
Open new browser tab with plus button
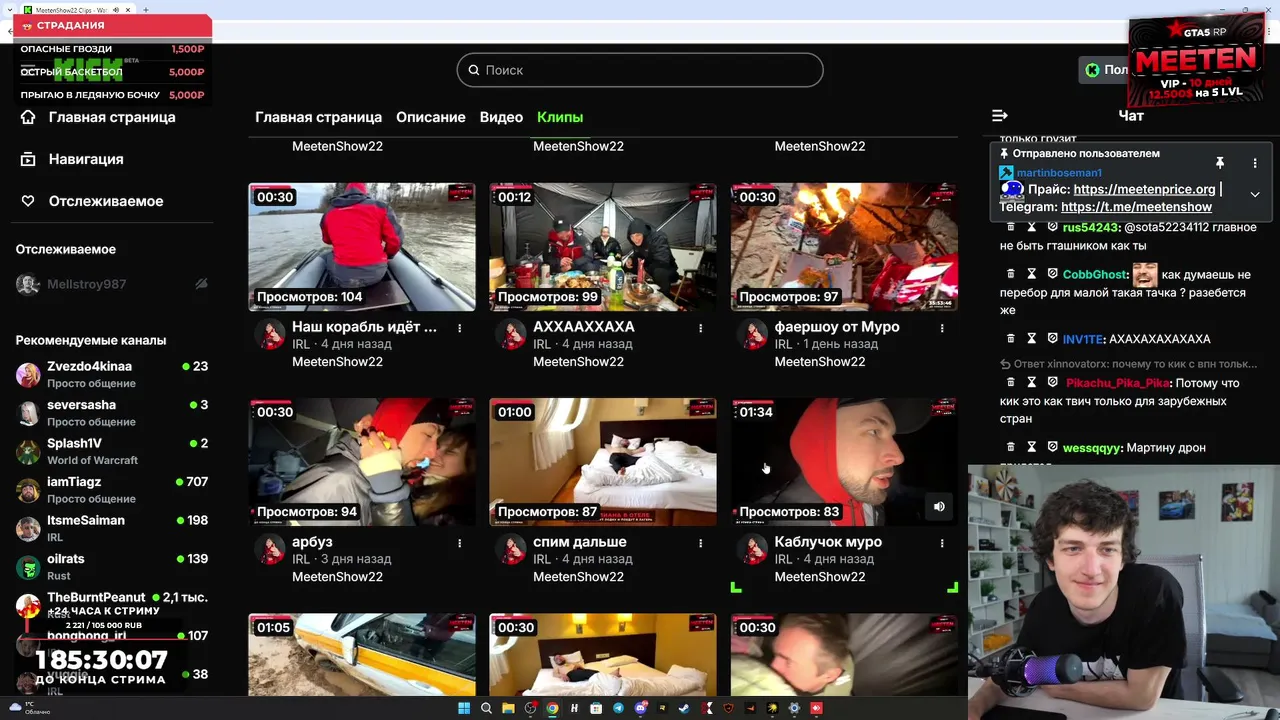click(145, 10)
